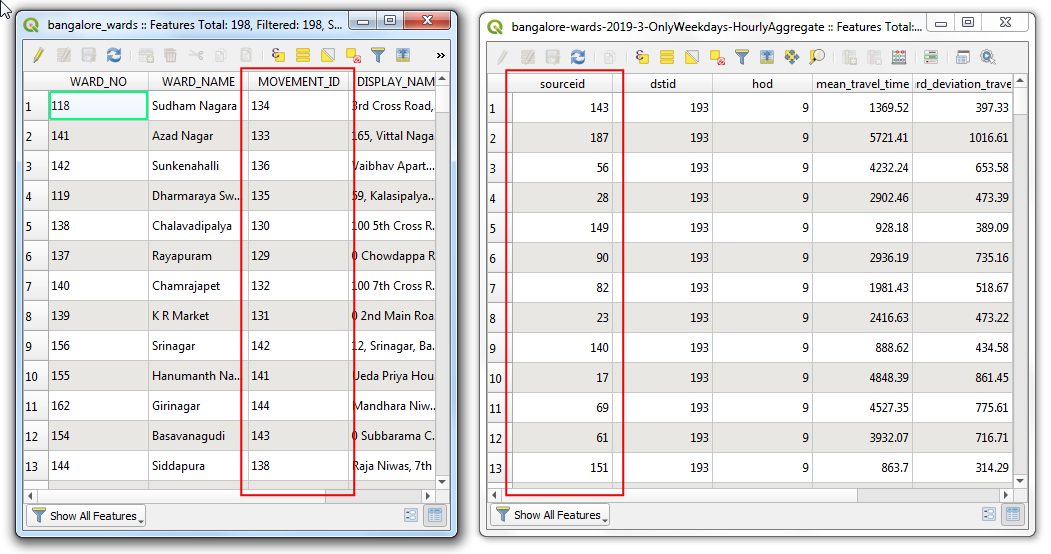The width and height of the screenshot is (1051, 554).
Task: Click Select All in bangalore_wards toolbar
Action: tap(303, 56)
